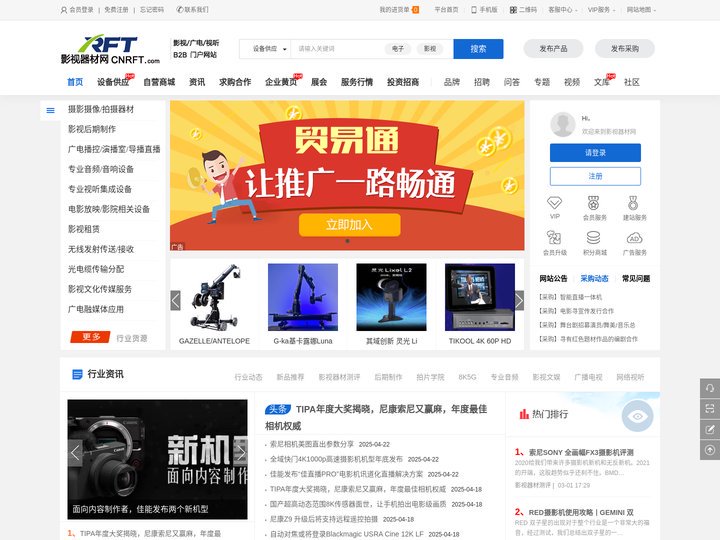The image size is (720, 540).
Task: Switch to 常见问题 tab
Action: [x=636, y=278]
